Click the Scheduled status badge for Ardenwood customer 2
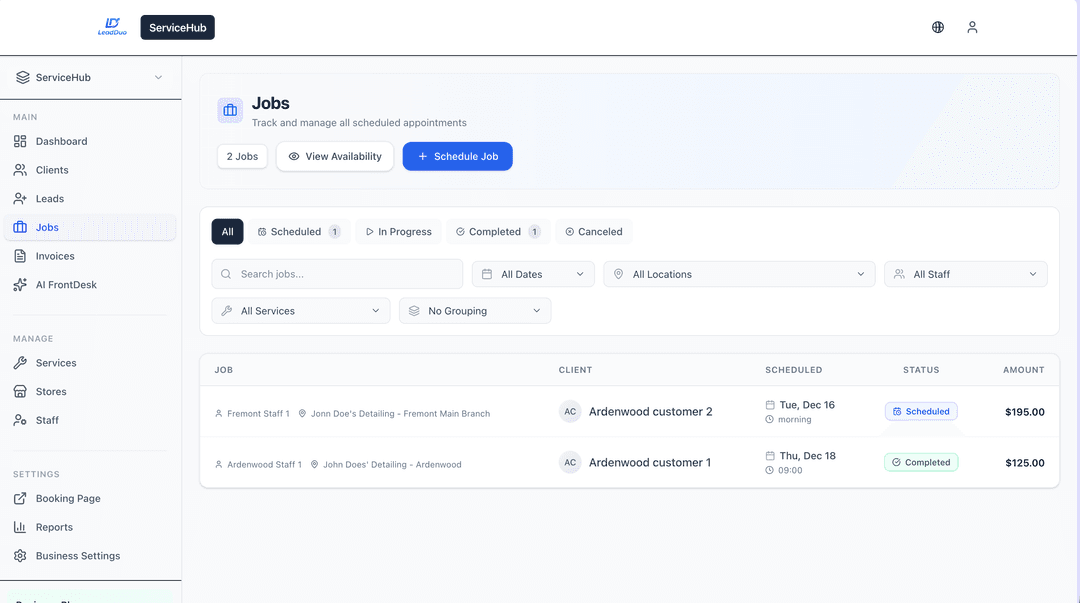Image resolution: width=1080 pixels, height=603 pixels. click(x=920, y=411)
